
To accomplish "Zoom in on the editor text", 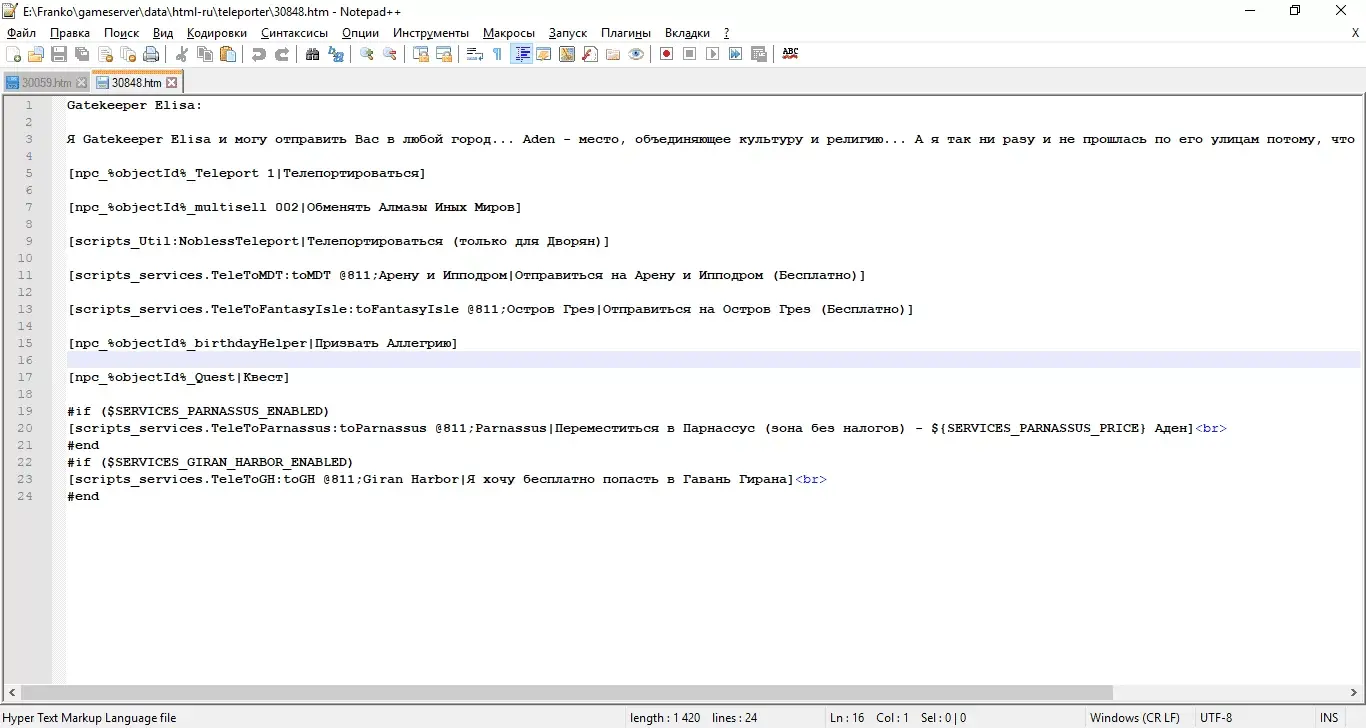I will point(367,54).
